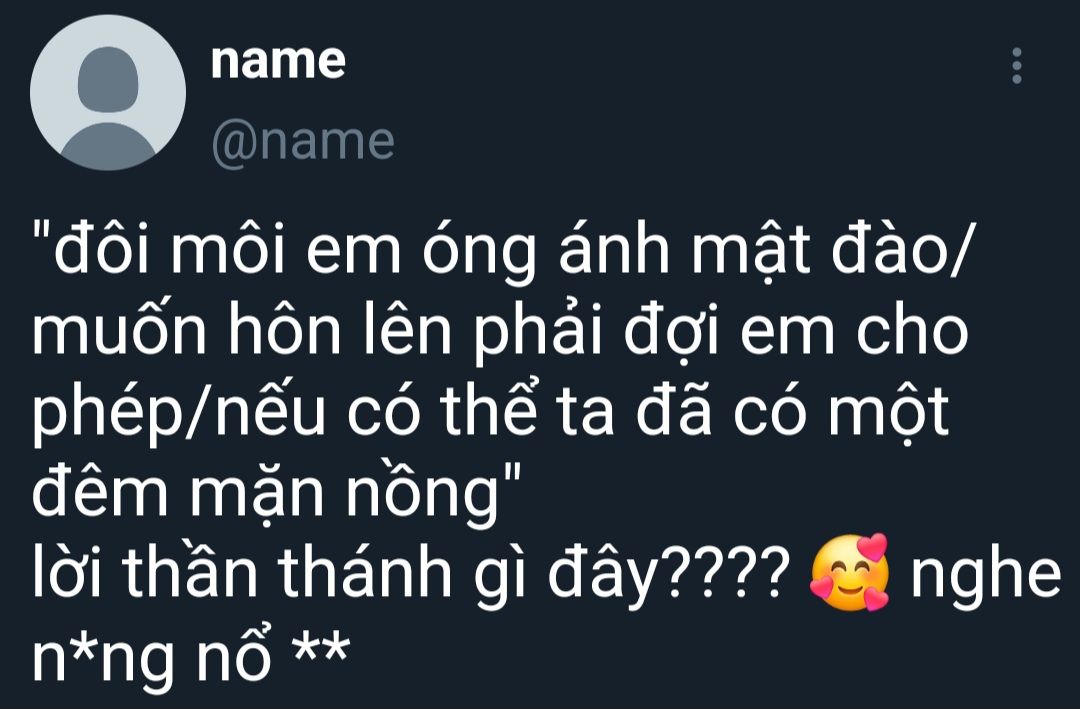This screenshot has width=1080, height=709.
Task: Click the word "một" ending third line
Action: [889, 412]
